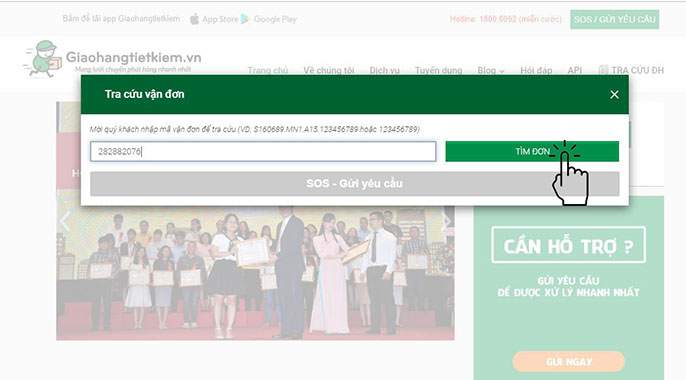Open the App Store download link
Image resolution: width=686 pixels, height=380 pixels.
[220, 19]
